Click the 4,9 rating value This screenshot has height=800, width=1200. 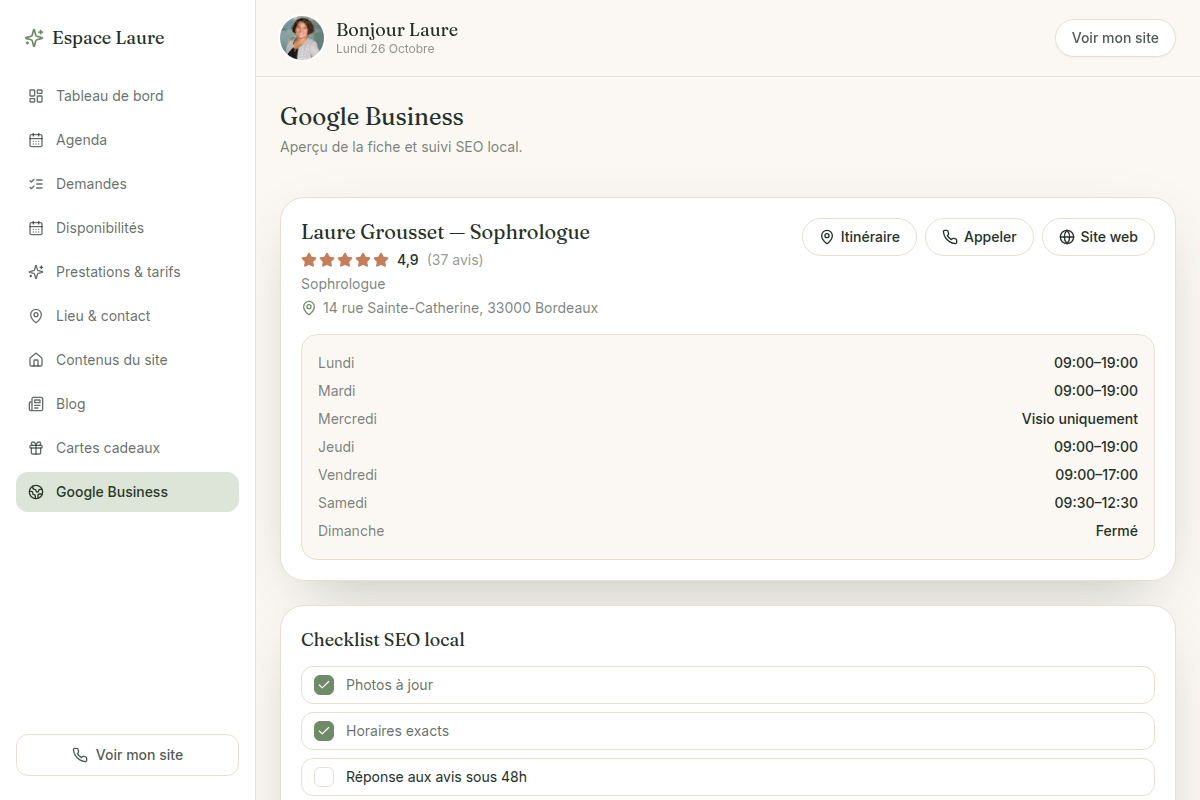coord(408,260)
